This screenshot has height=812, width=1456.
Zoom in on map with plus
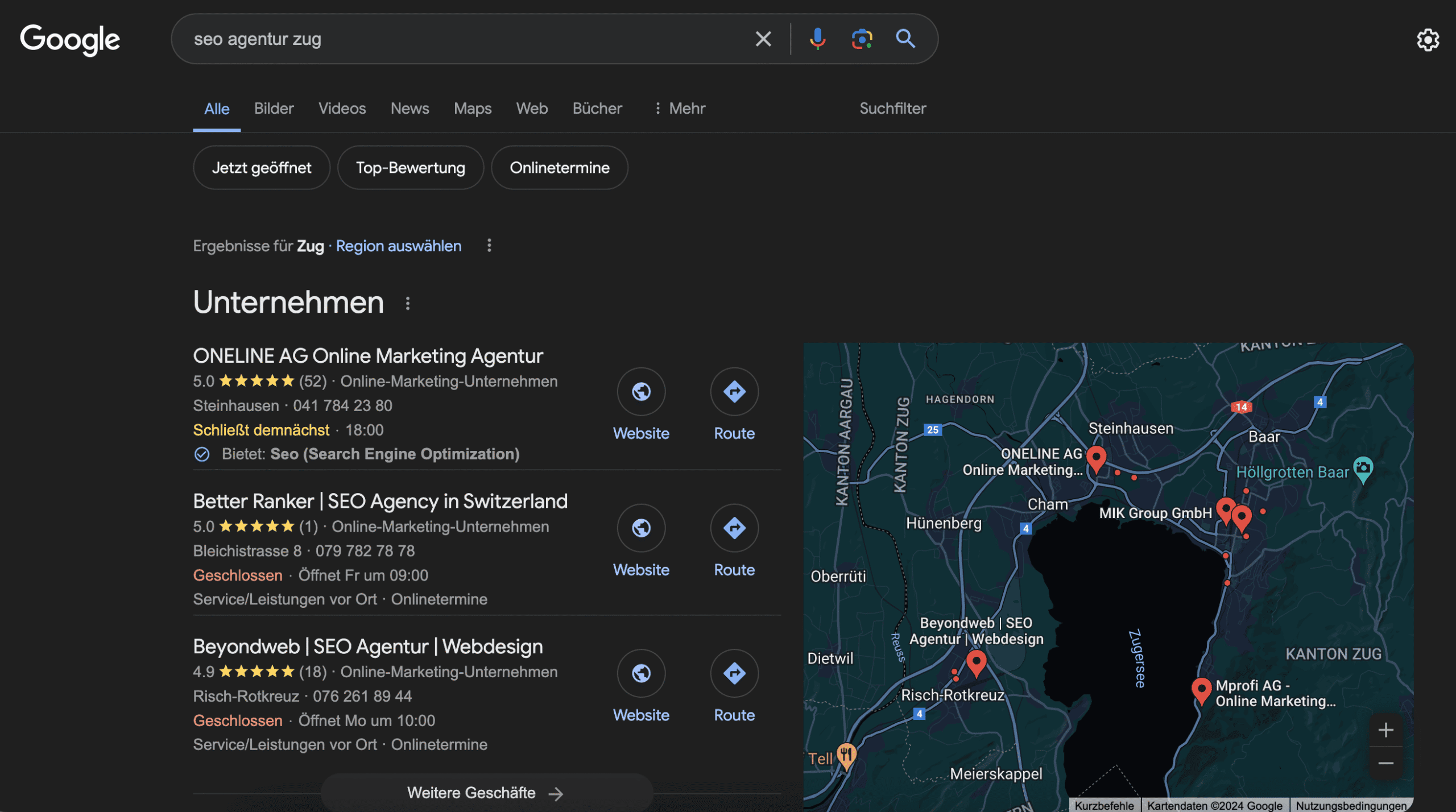click(x=1385, y=730)
